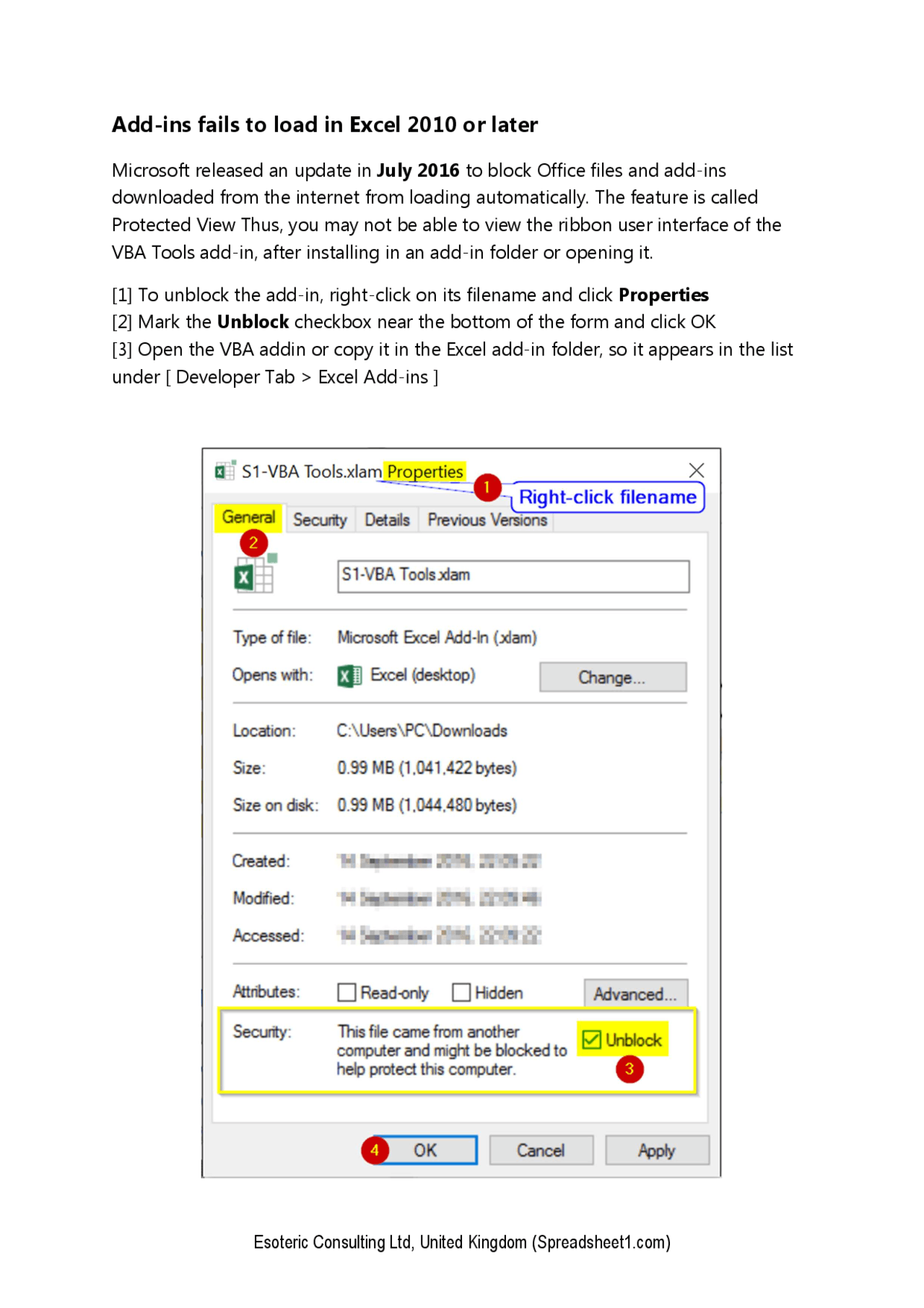Screen dimensions: 924x1308
Task: Close the Properties dialog with the X button
Action: coord(696,470)
